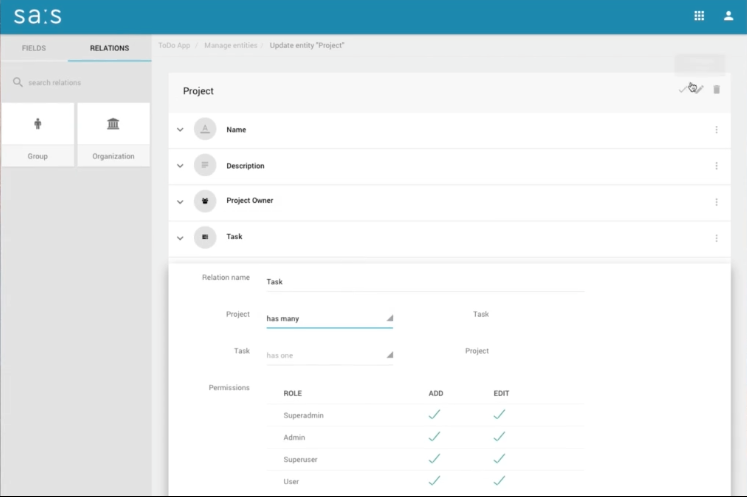The width and height of the screenshot is (747, 497).
Task: Toggle Admin EDIT permission checkmark
Action: point(499,437)
